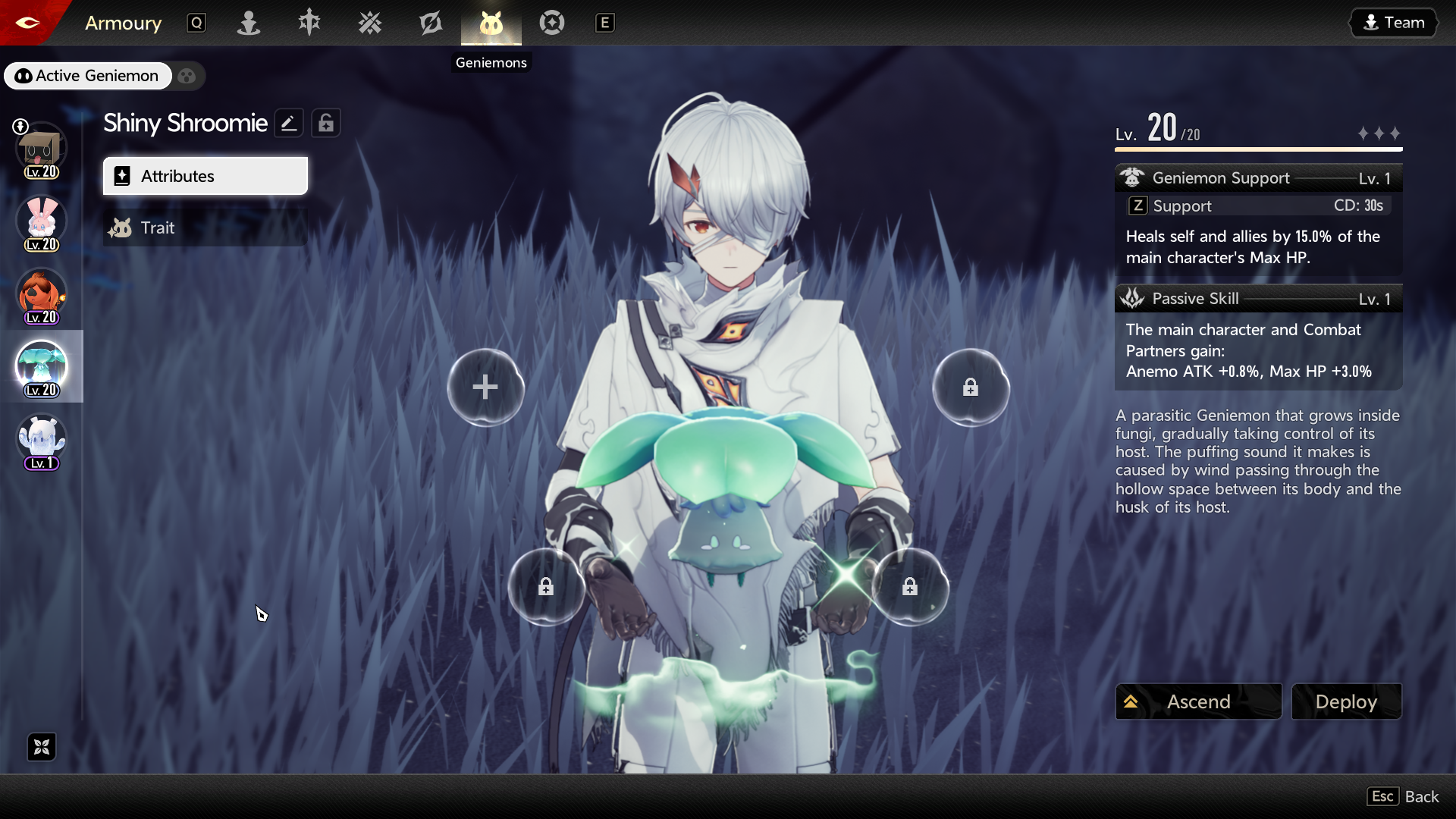Viewport: 1456px width, 819px height.
Task: Select the Active Geniemon toggle pill
Action: 88,76
